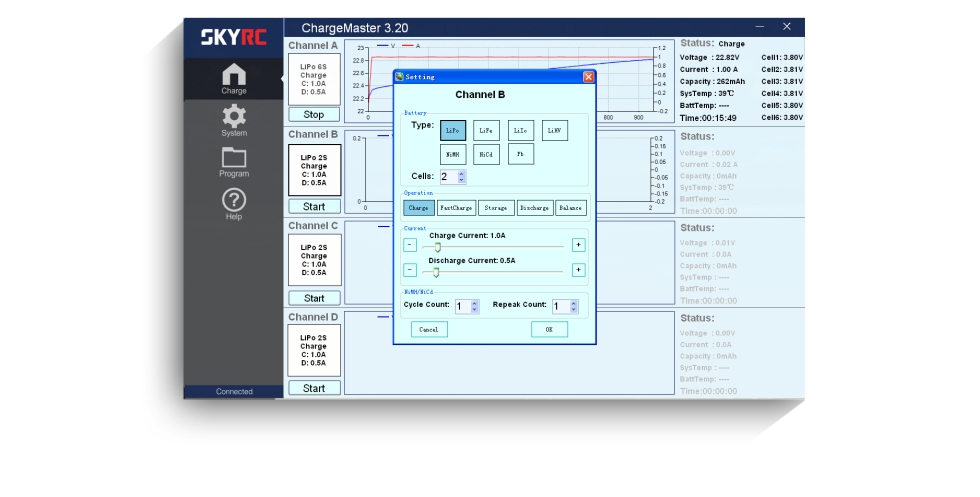Adjust the Repeak Count spinner arrows
The height and width of the screenshot is (497, 980).
click(574, 306)
